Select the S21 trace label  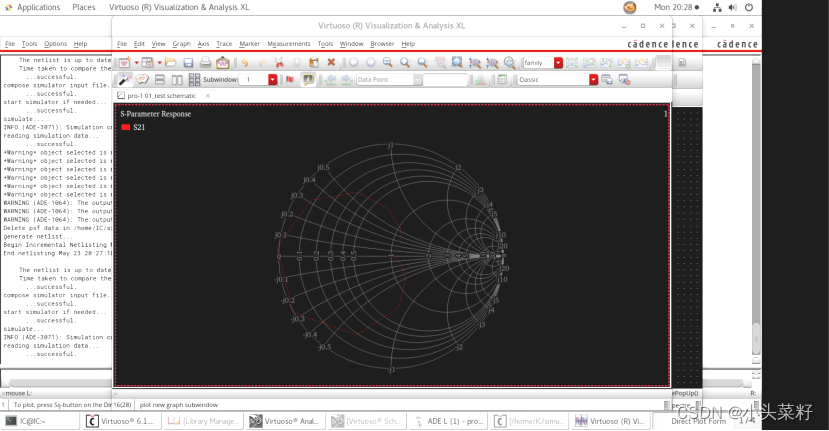[x=139, y=127]
